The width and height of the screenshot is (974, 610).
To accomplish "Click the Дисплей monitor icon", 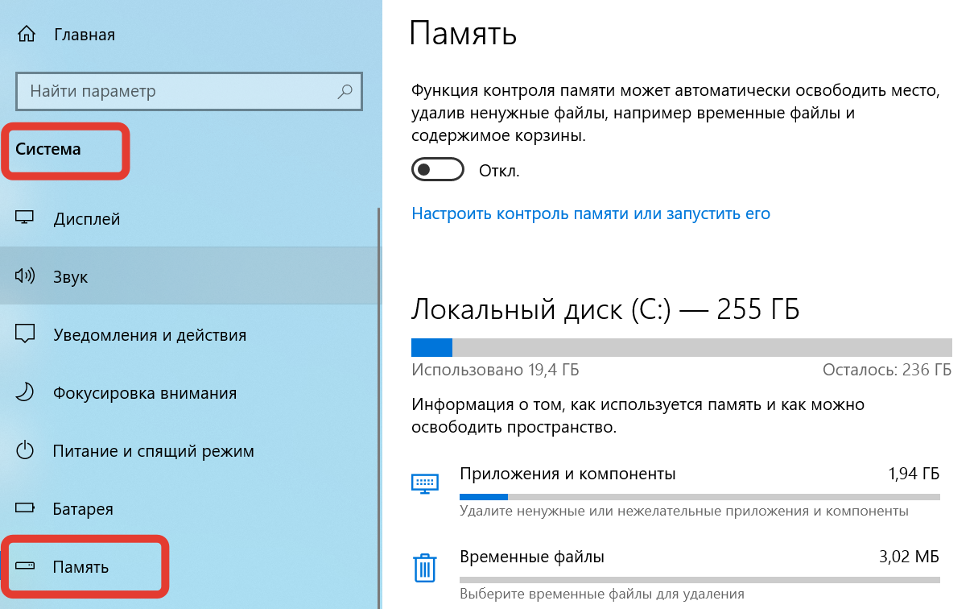I will (x=24, y=217).
